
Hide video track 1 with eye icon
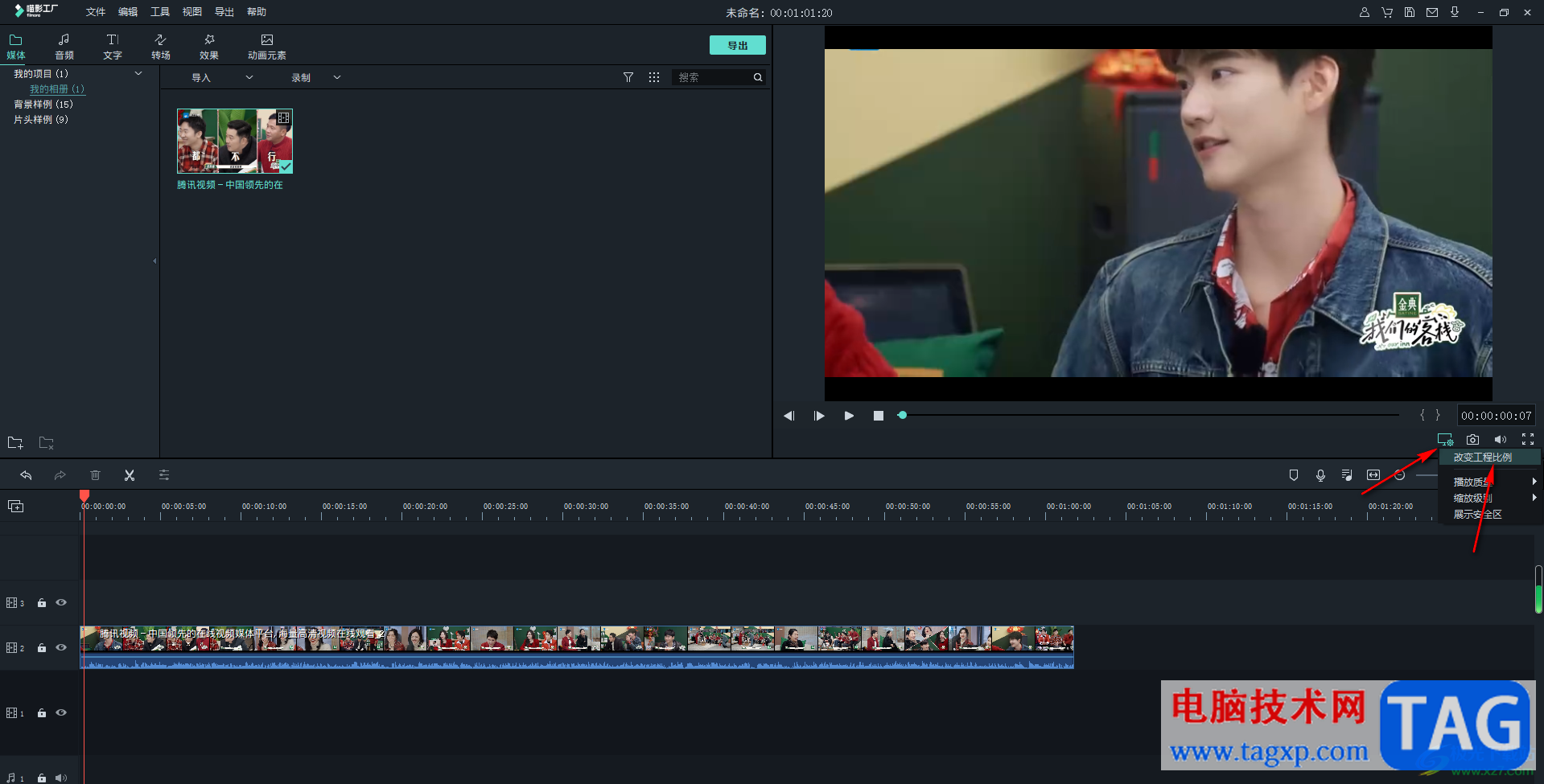coord(61,712)
